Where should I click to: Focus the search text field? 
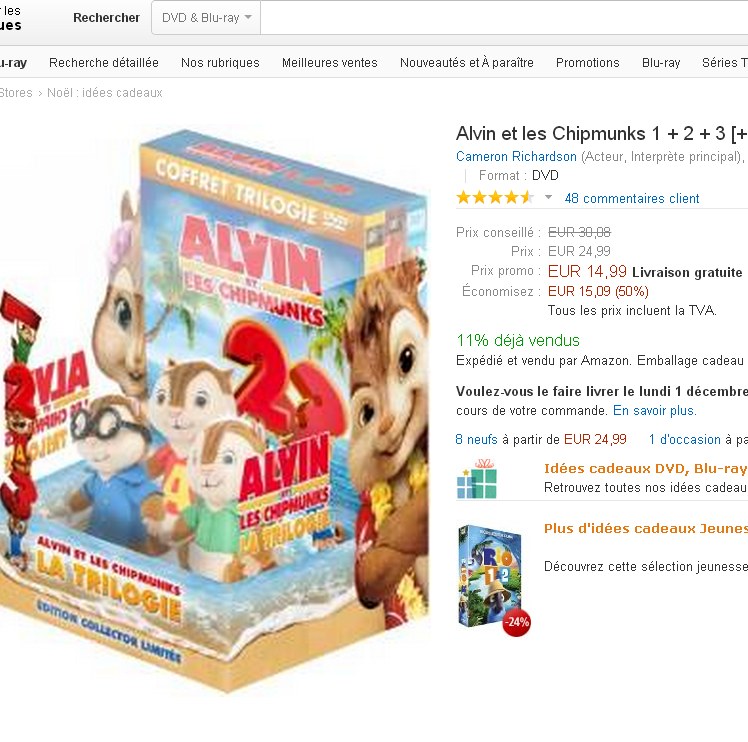coord(504,18)
